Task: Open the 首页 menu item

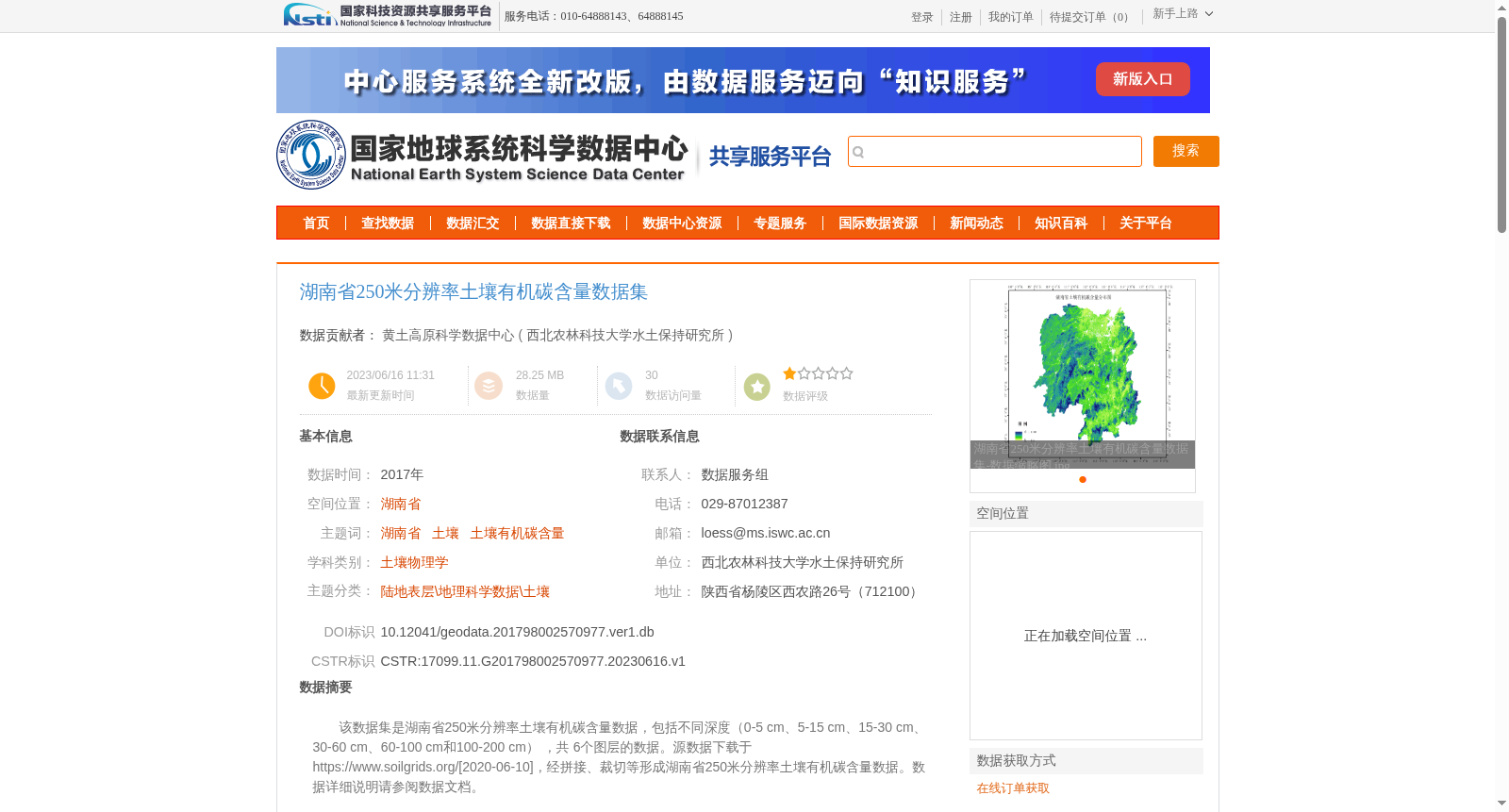Action: 316,224
